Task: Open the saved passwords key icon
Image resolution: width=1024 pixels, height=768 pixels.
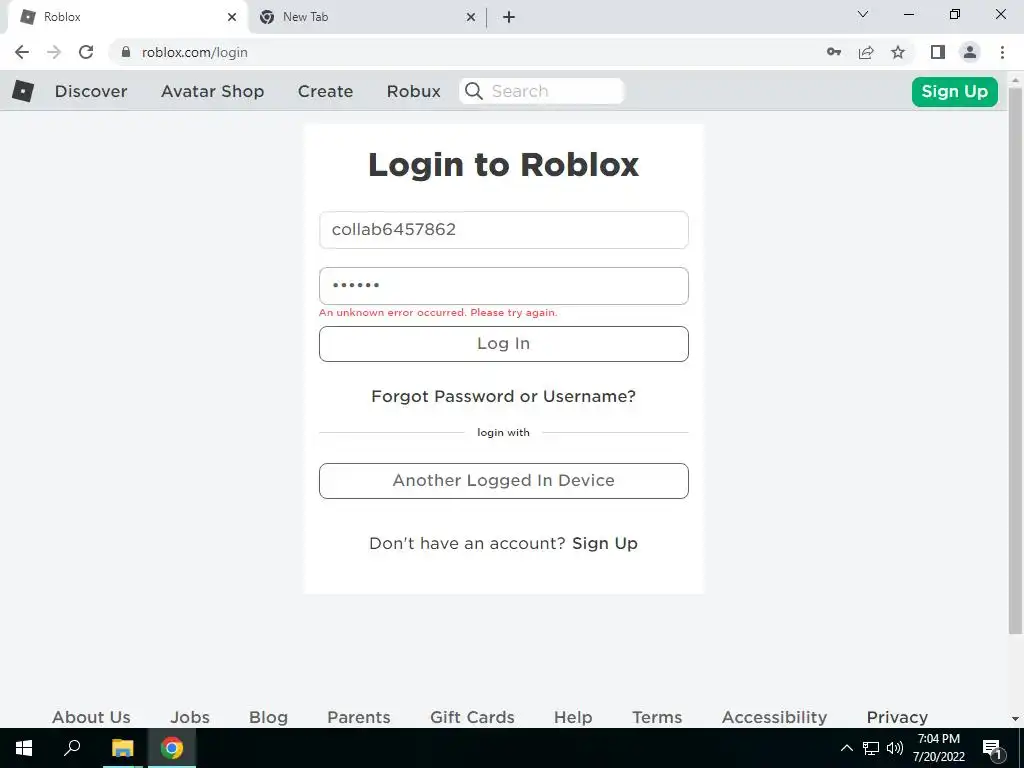Action: [834, 52]
